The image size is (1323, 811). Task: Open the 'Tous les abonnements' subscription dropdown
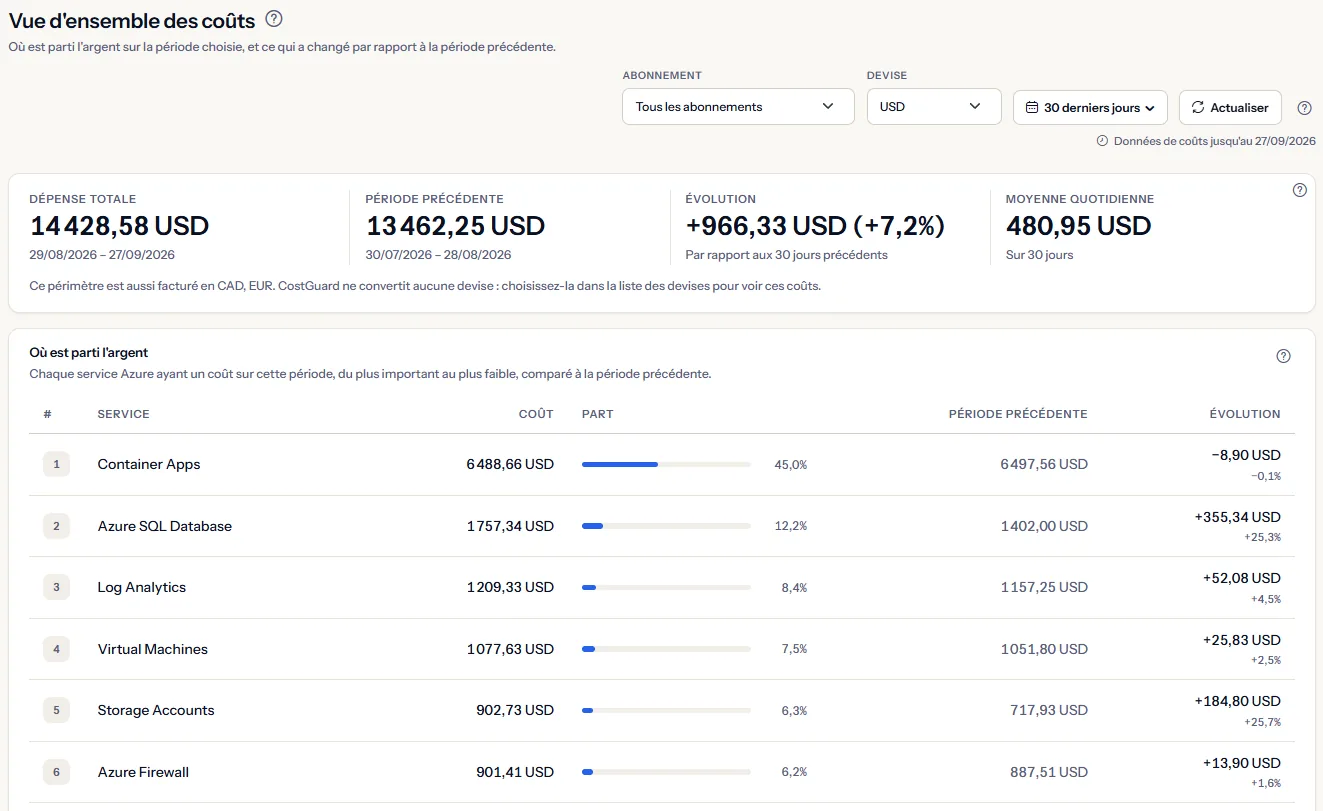coord(738,107)
